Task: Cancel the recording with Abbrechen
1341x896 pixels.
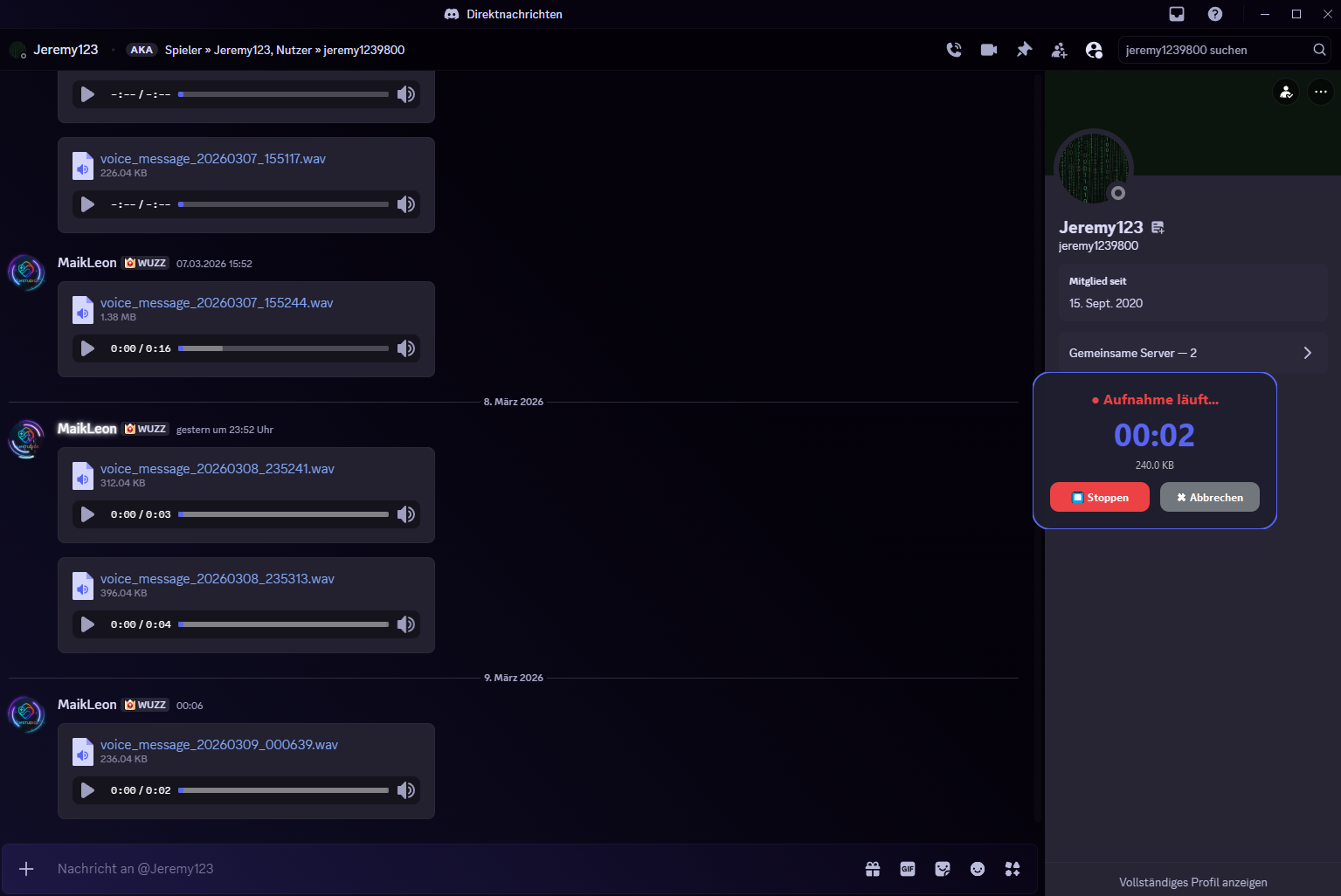Action: coord(1210,497)
